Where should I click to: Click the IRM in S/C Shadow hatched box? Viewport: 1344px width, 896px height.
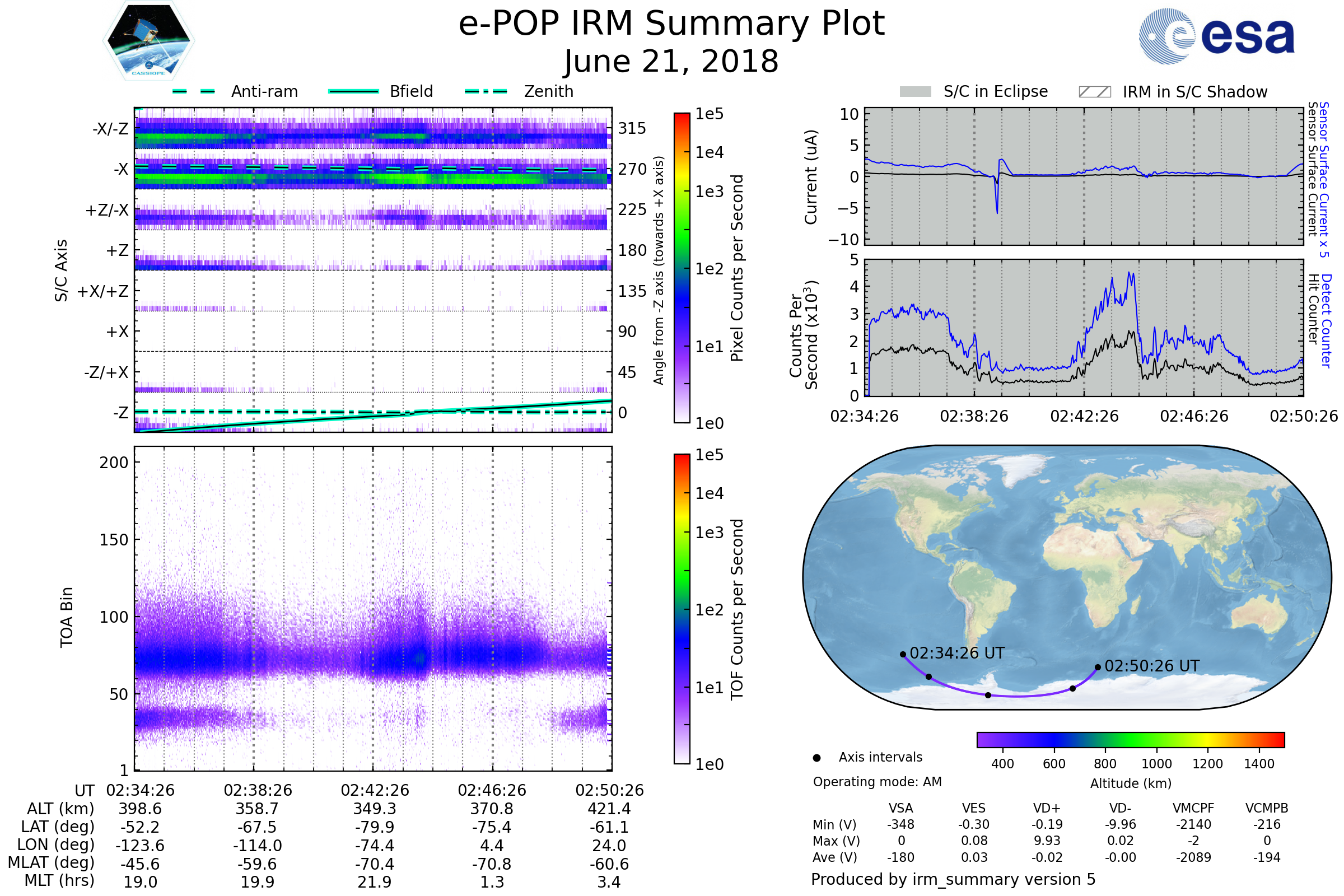tap(1095, 92)
